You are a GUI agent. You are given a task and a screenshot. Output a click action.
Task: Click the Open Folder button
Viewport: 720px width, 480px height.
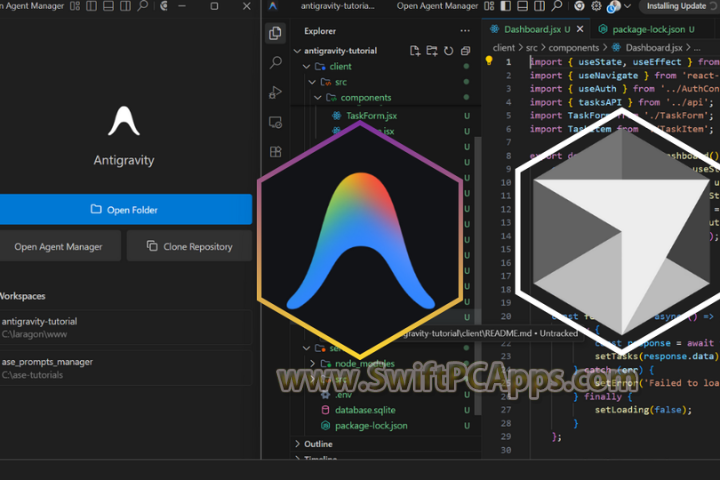pyautogui.click(x=126, y=209)
